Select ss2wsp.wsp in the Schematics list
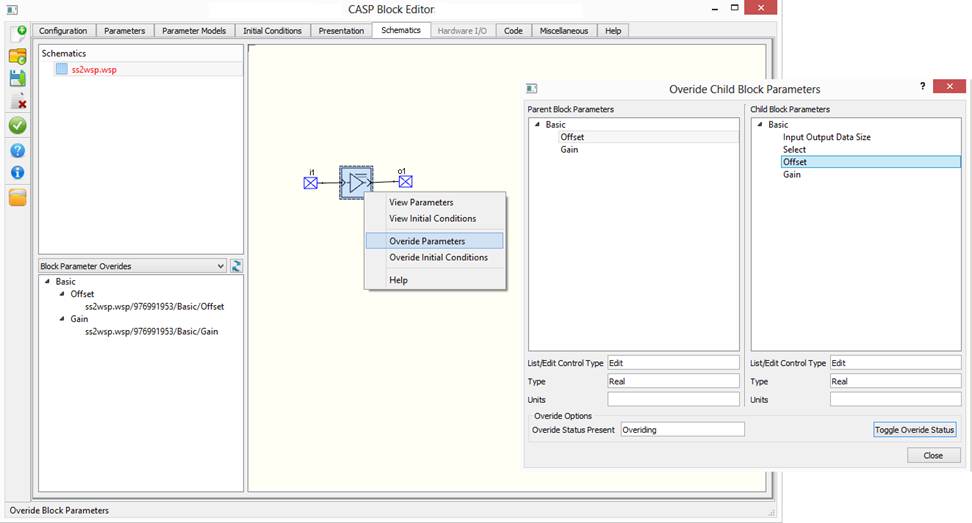This screenshot has height=523, width=972. [x=93, y=69]
